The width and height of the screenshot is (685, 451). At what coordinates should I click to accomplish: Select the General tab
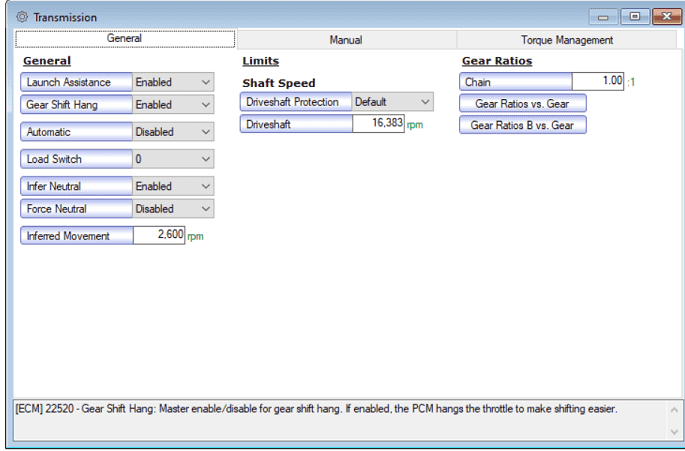click(125, 38)
